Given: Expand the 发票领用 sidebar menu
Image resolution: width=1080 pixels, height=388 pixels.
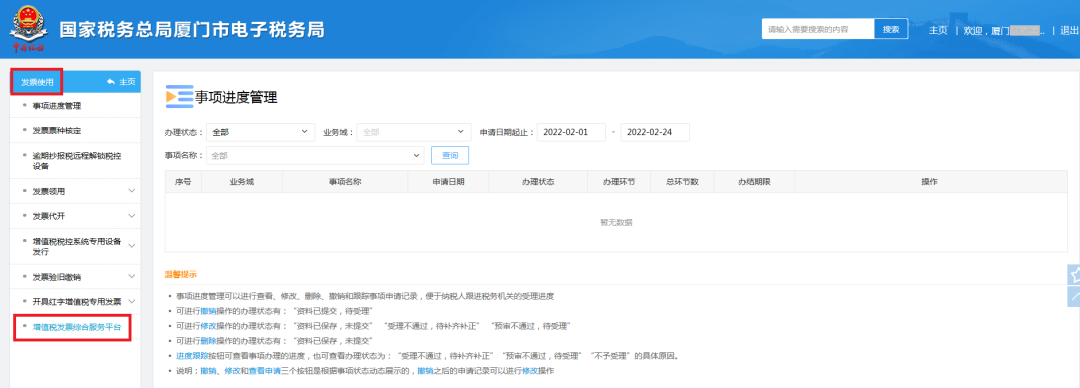Looking at the screenshot, I should pyautogui.click(x=132, y=191).
